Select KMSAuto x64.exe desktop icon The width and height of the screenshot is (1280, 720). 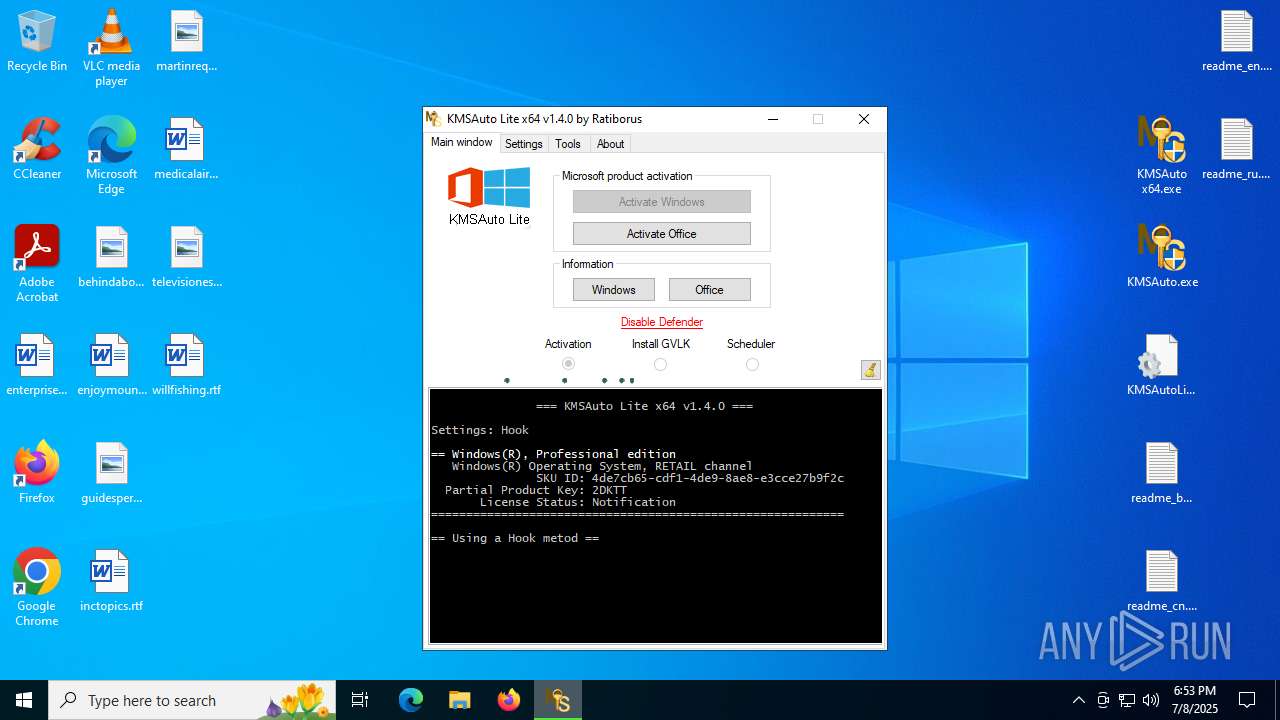click(1162, 156)
